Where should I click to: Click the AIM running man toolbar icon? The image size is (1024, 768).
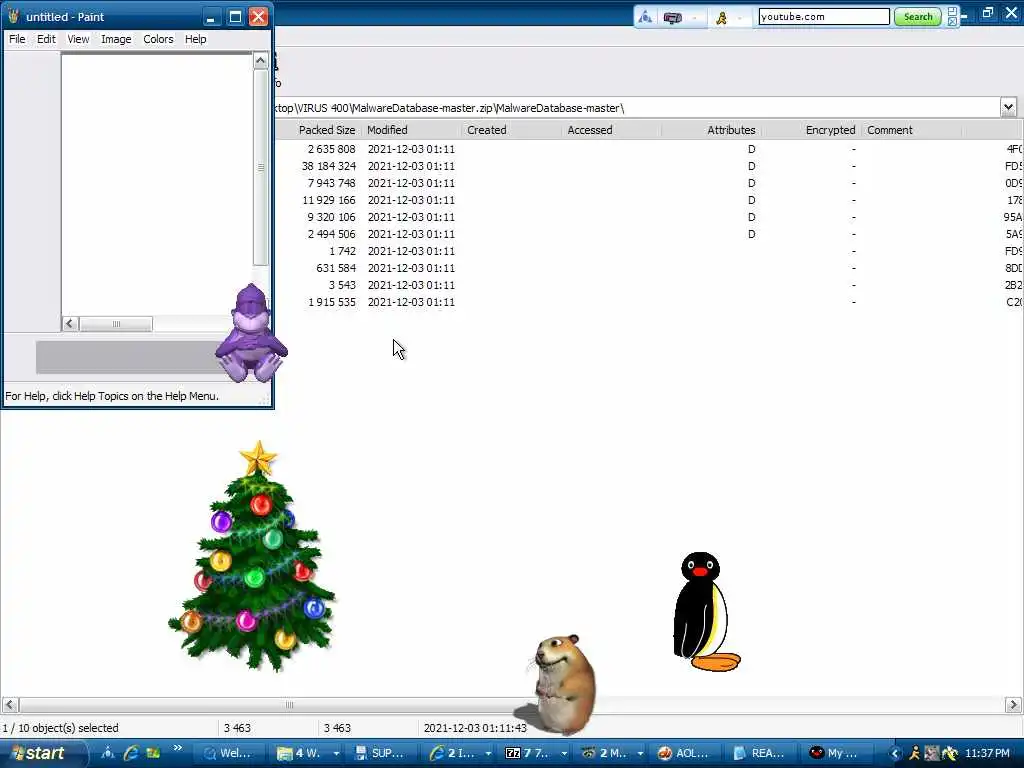[x=722, y=18]
